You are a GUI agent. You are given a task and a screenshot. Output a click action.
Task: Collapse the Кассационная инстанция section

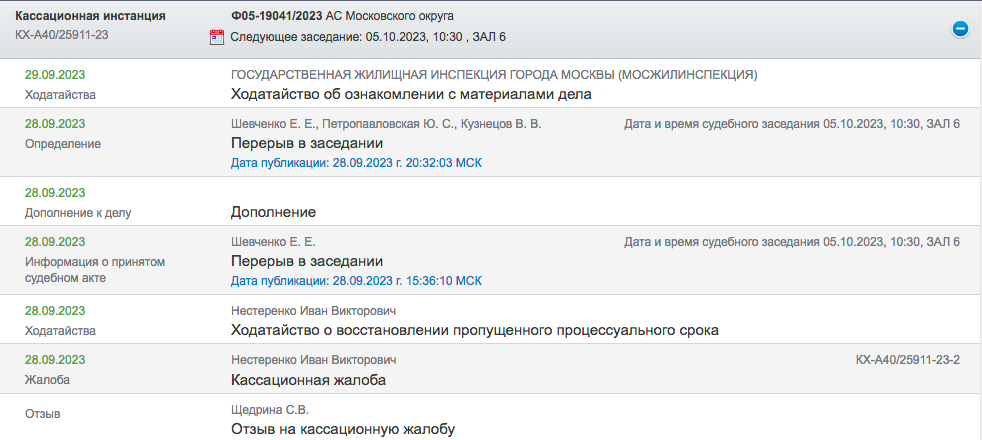tap(959, 29)
